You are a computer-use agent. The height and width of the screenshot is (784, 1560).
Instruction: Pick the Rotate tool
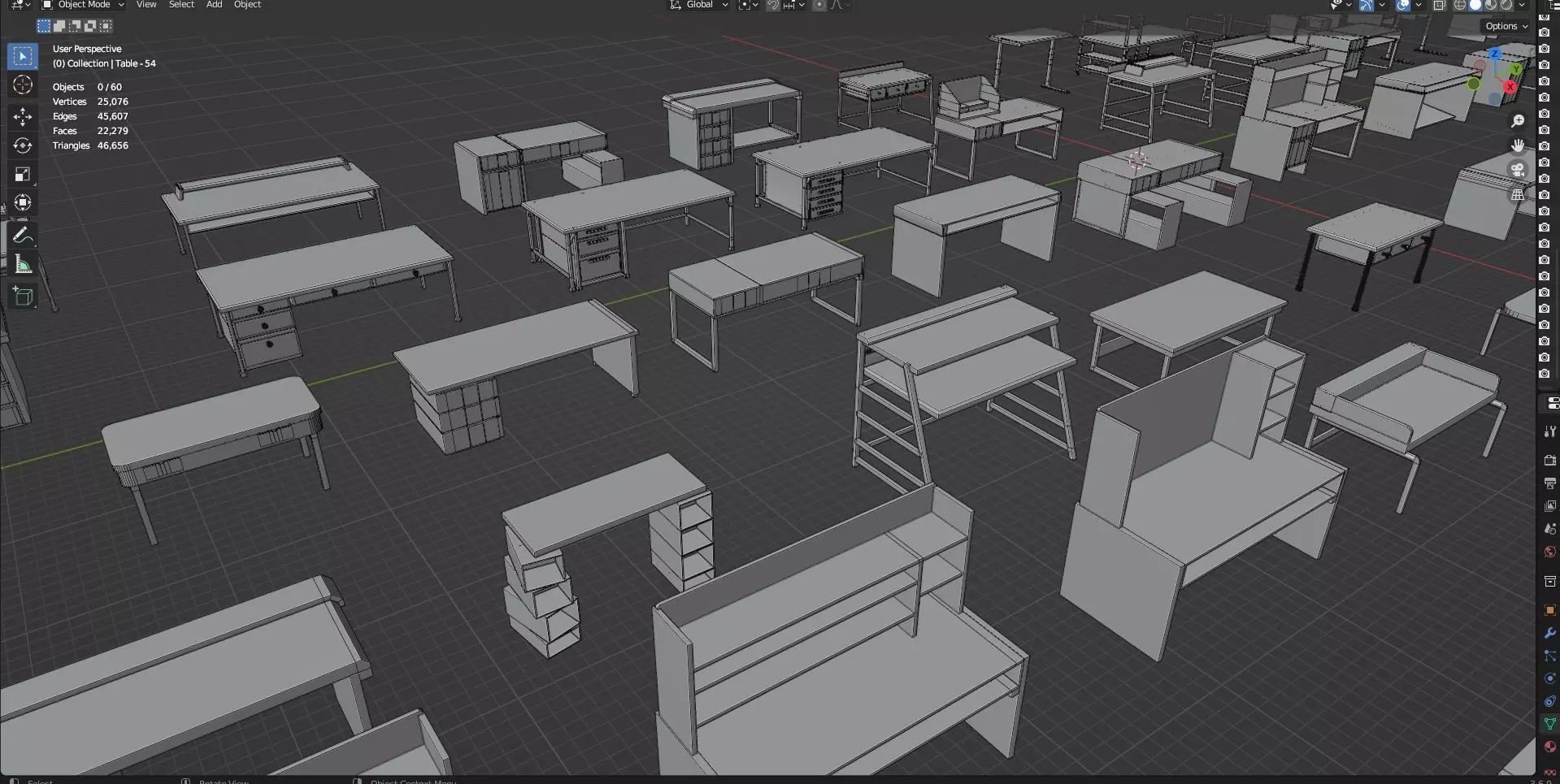point(23,145)
